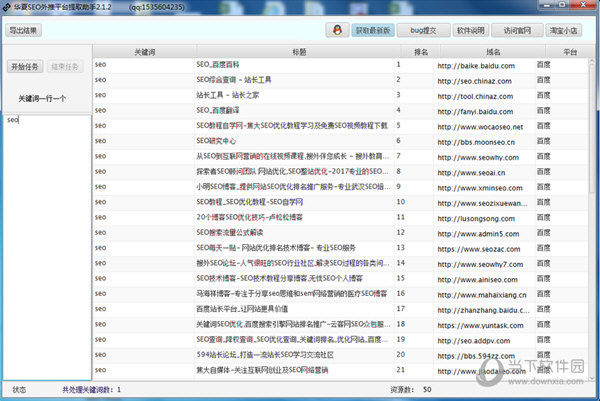Click the QQ penguin icon button
Image resolution: width=600 pixels, height=401 pixels.
click(337, 30)
